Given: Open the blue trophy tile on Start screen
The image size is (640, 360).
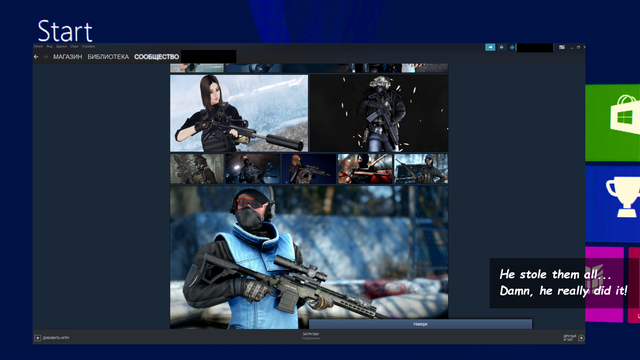Looking at the screenshot, I should 613,204.
